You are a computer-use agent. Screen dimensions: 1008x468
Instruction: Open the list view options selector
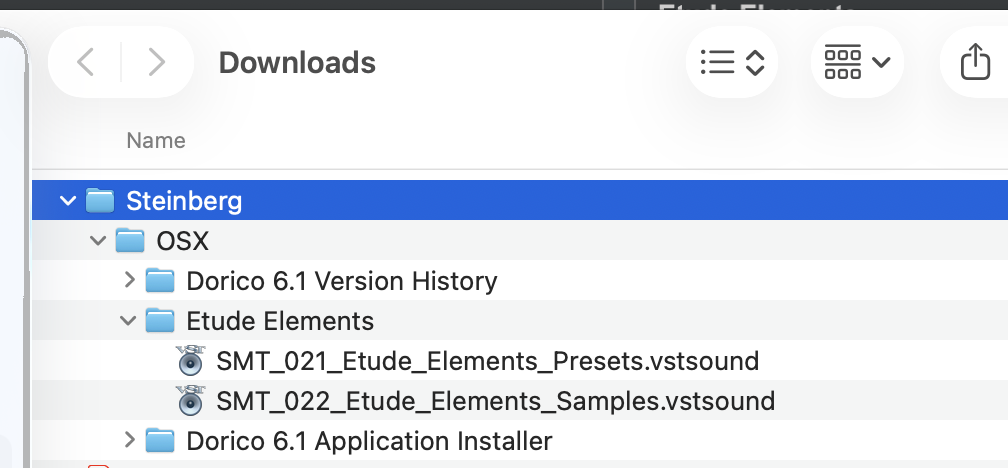click(x=732, y=63)
